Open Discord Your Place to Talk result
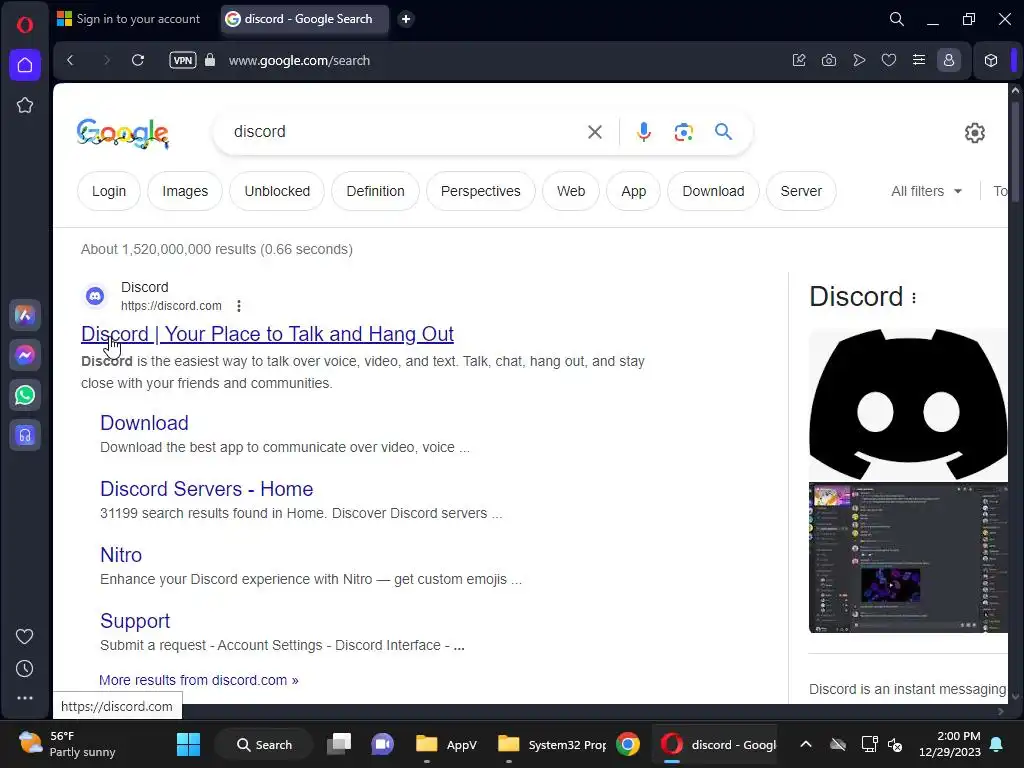 tap(267, 334)
